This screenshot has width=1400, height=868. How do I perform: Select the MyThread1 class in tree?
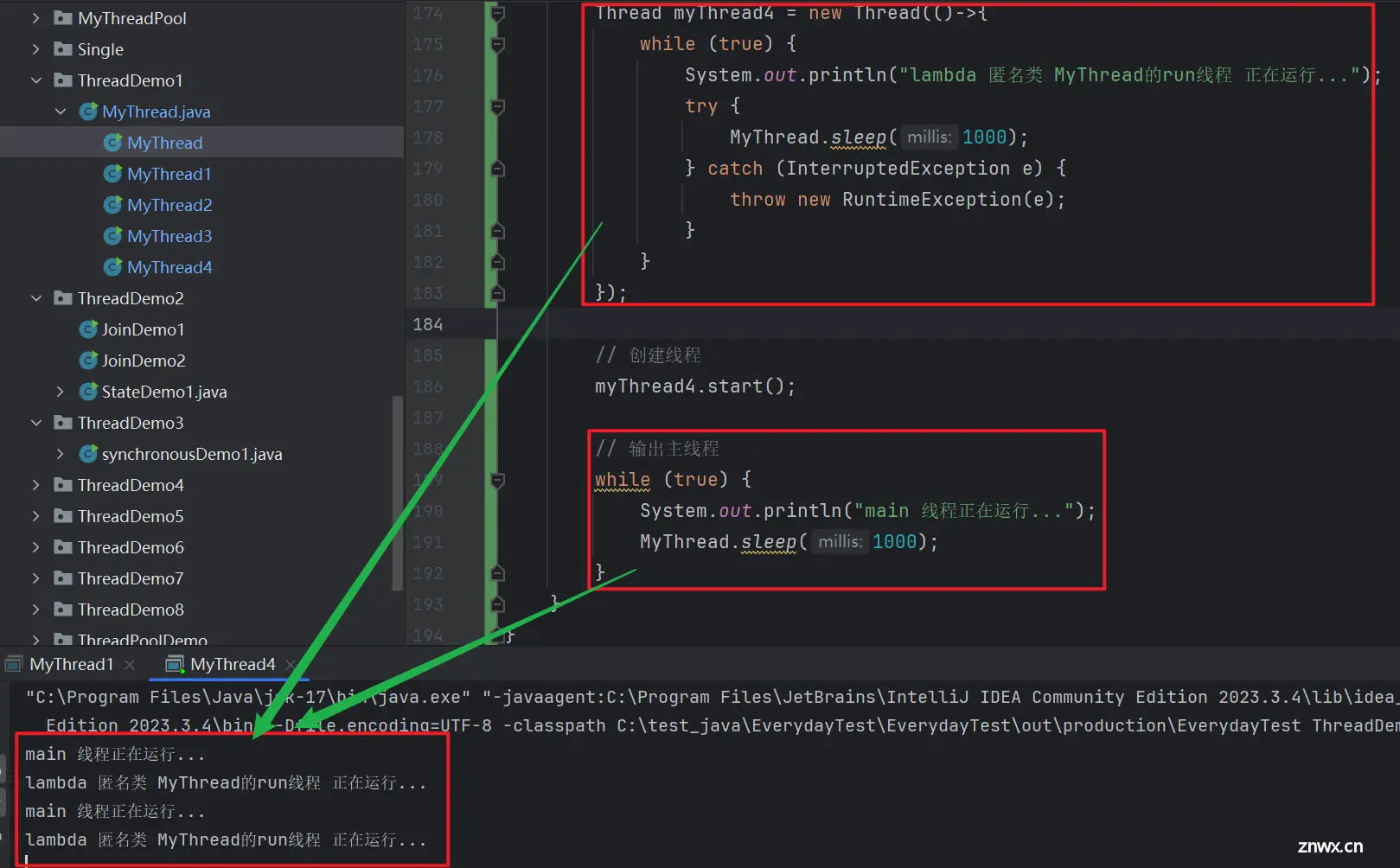pos(169,174)
